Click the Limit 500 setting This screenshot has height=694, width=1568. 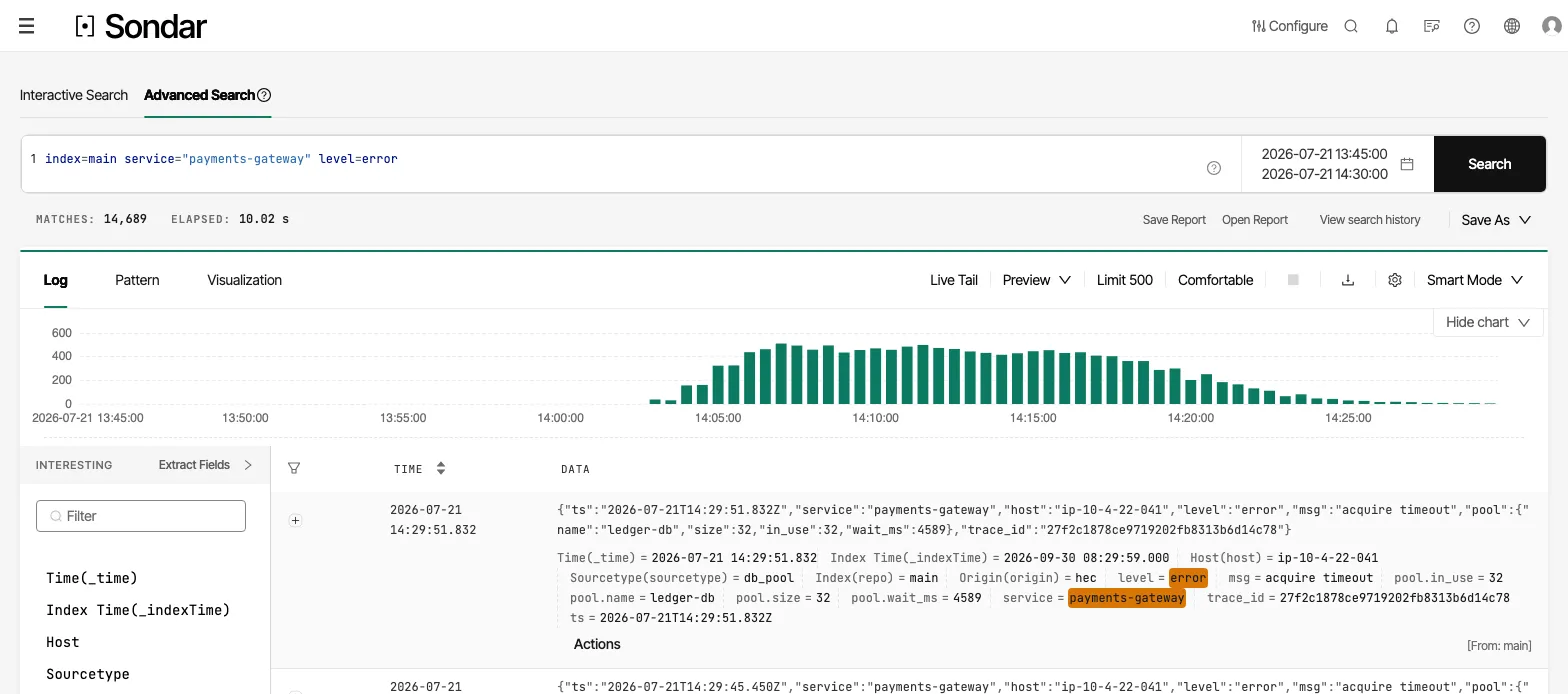1125,280
